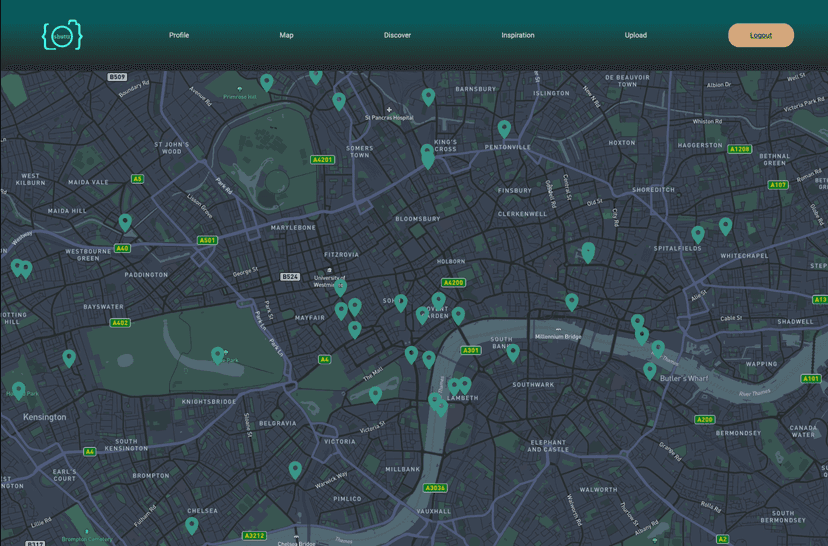The width and height of the screenshot is (828, 546).
Task: Select the pin left of St Pancras Hospital
Action: tap(339, 101)
